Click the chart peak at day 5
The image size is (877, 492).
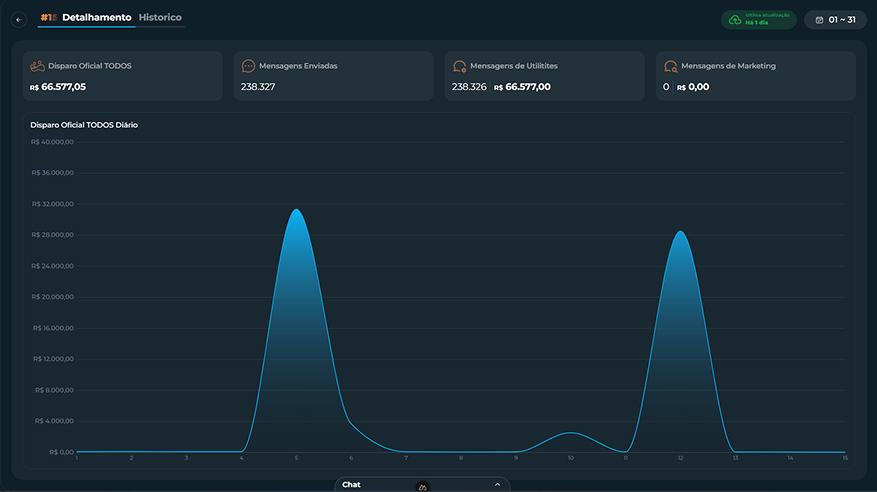tap(296, 210)
